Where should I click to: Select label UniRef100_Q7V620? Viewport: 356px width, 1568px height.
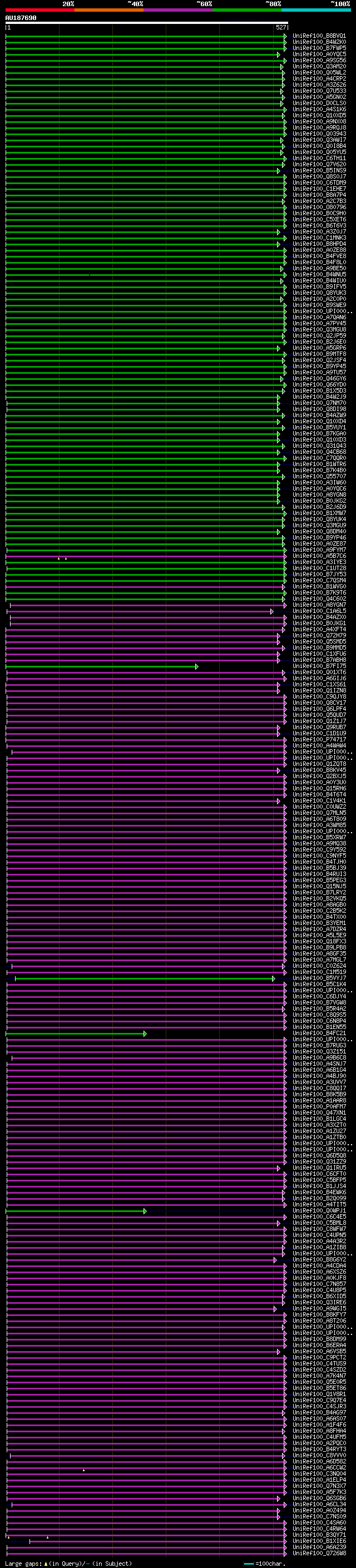pyautogui.click(x=319, y=164)
